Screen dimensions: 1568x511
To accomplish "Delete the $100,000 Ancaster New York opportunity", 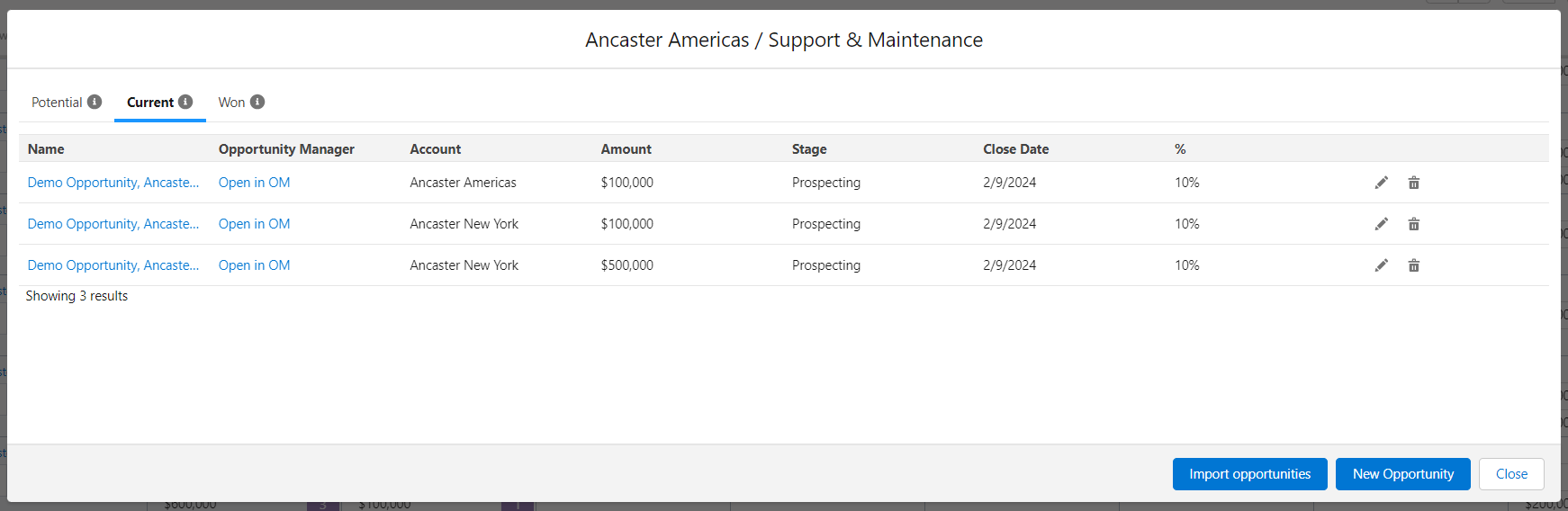I will [x=1414, y=224].
